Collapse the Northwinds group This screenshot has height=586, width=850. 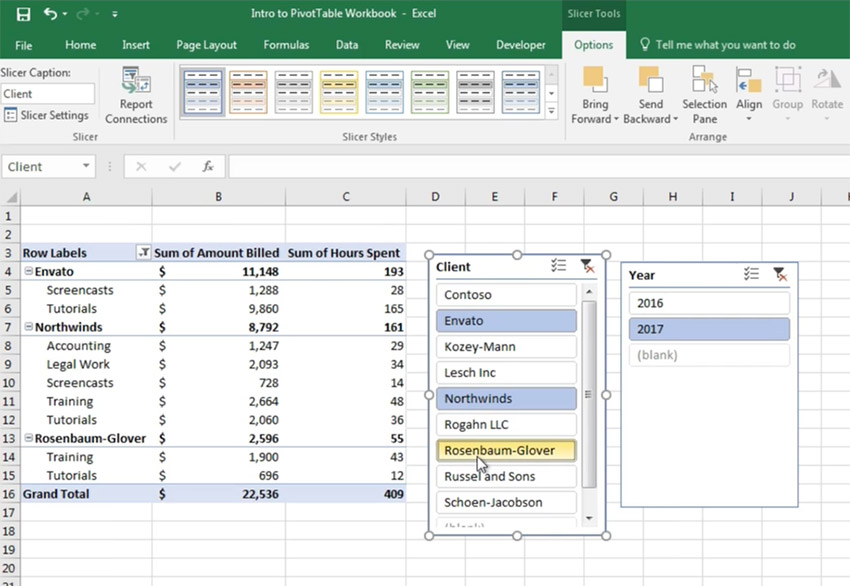coord(28,327)
